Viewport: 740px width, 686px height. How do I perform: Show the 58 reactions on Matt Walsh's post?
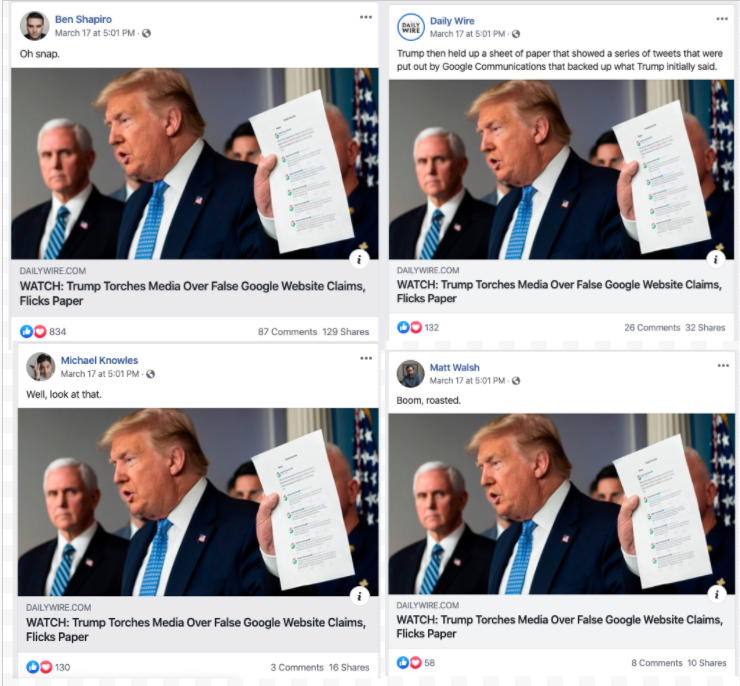[415, 662]
